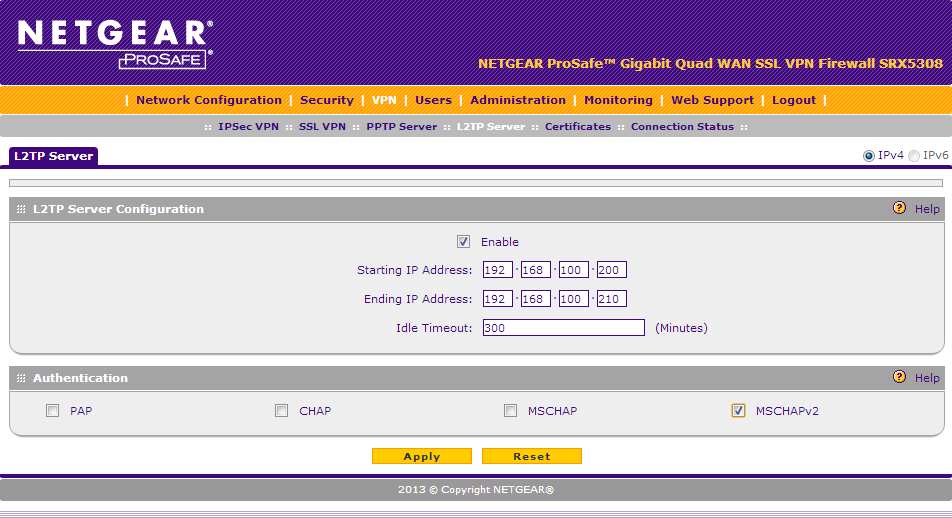Check the CHAP authentication box

[x=282, y=411]
